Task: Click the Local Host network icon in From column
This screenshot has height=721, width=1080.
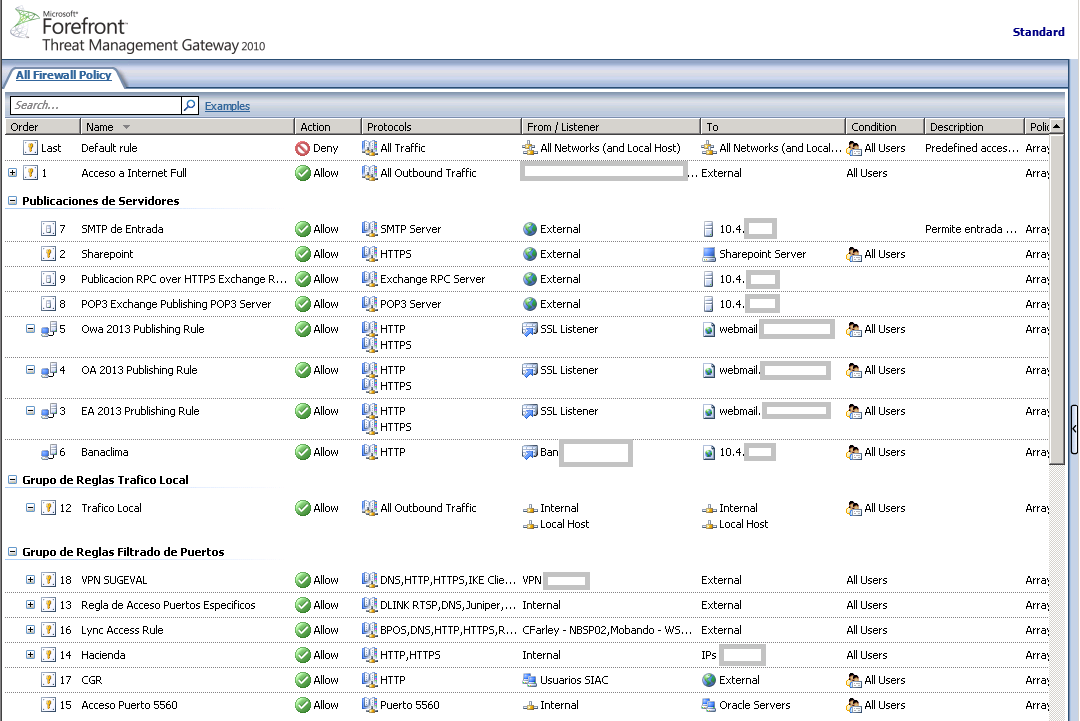Action: coord(530,525)
